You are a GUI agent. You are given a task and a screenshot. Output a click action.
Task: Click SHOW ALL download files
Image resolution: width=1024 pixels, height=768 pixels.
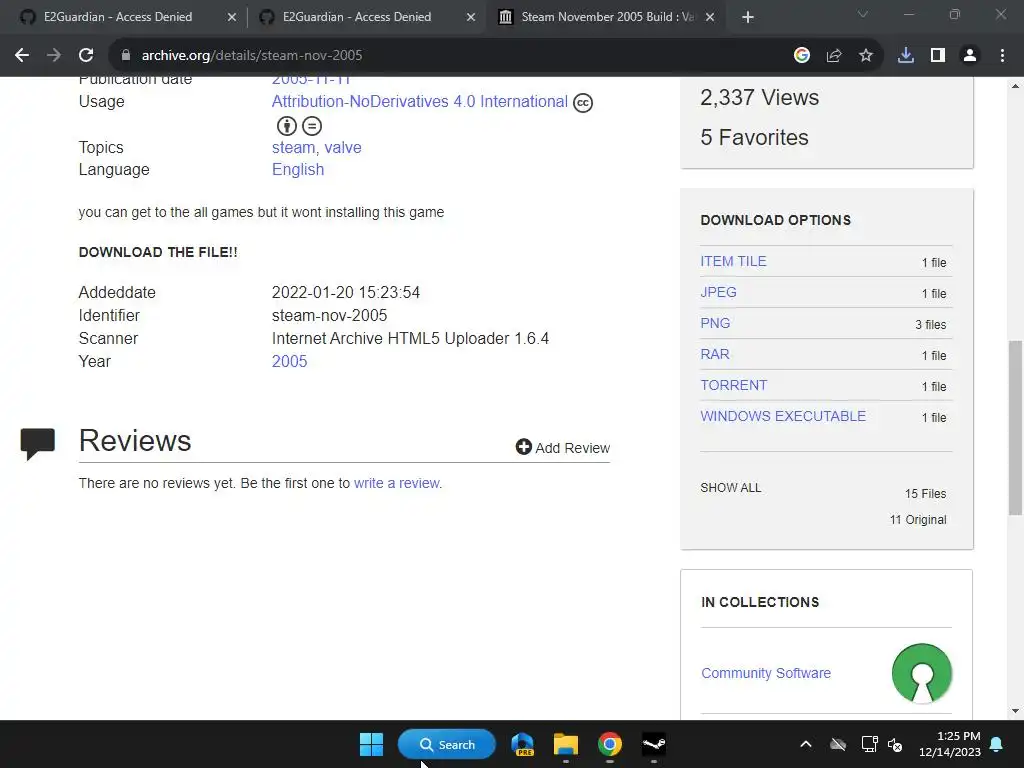coord(731,488)
